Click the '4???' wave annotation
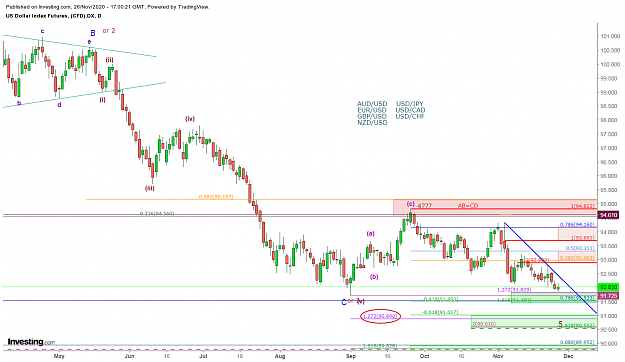This screenshot has height=362, width=625. coord(424,206)
